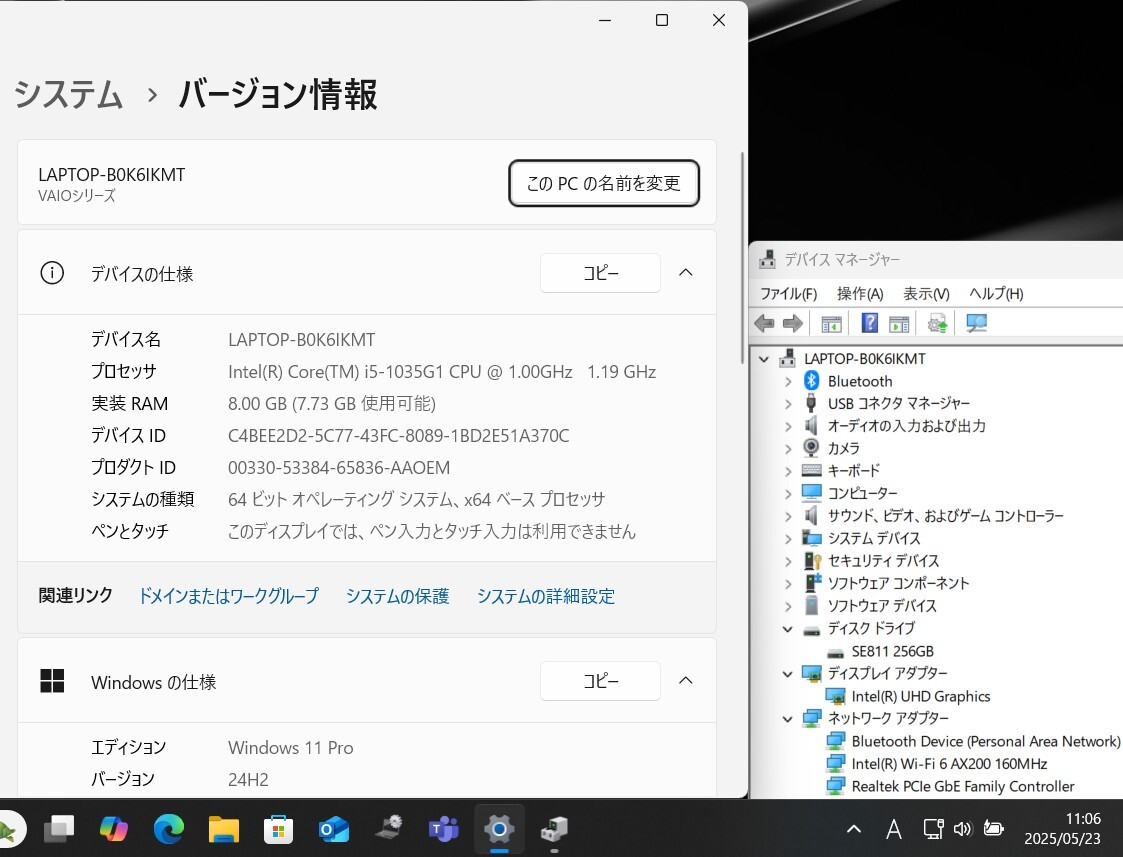Switch to Device Manager via taskbar icon
The image size is (1123, 857).
(554, 829)
